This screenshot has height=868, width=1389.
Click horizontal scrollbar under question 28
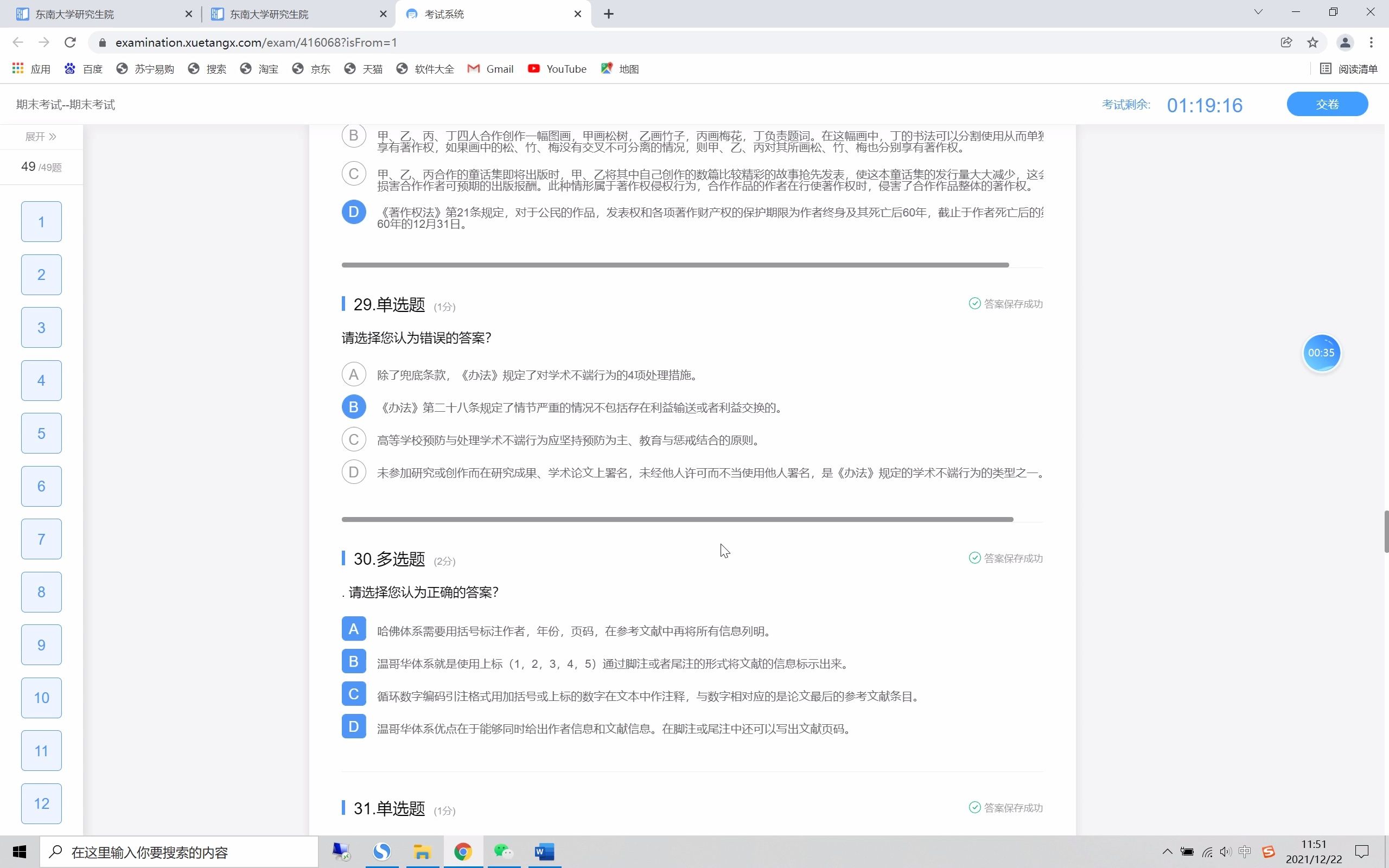click(675, 265)
